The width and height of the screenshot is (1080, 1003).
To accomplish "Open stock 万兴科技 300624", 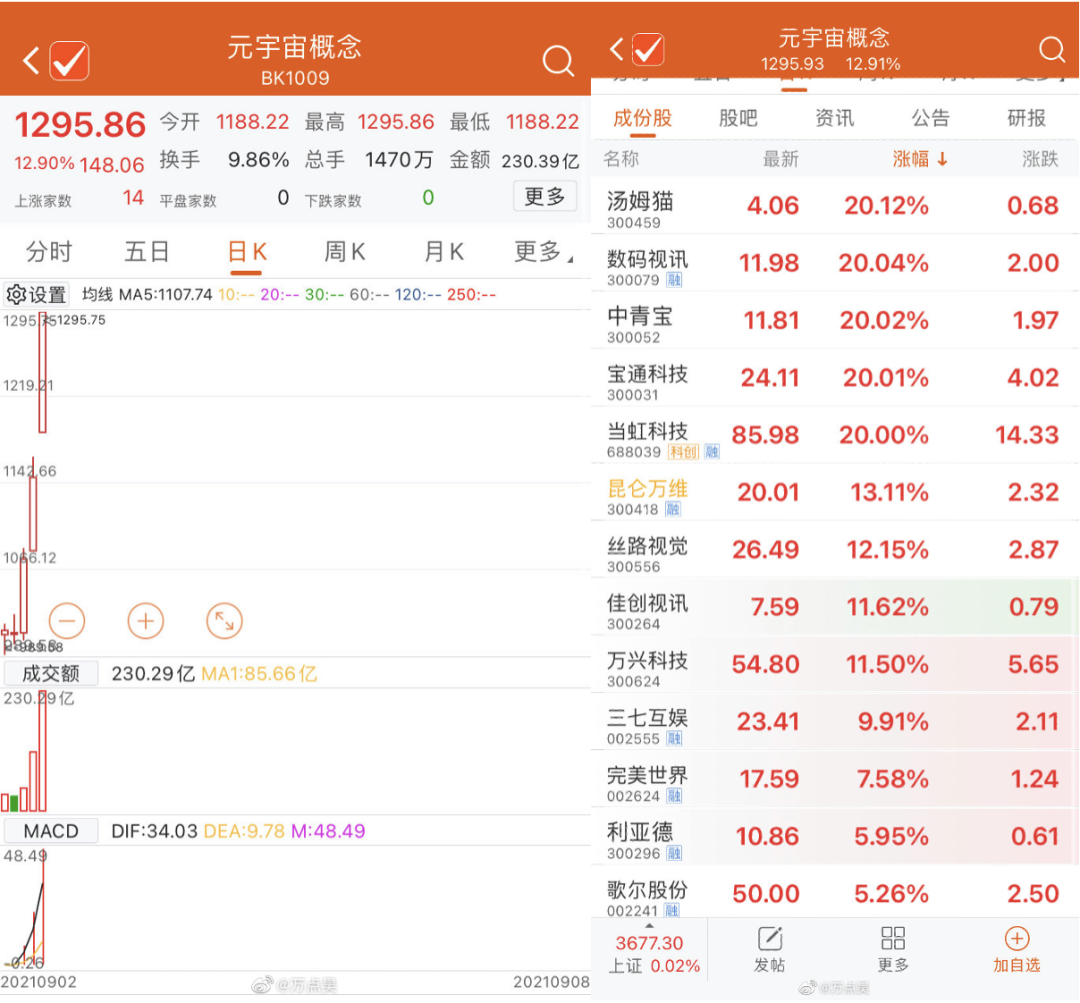I will (x=835, y=663).
